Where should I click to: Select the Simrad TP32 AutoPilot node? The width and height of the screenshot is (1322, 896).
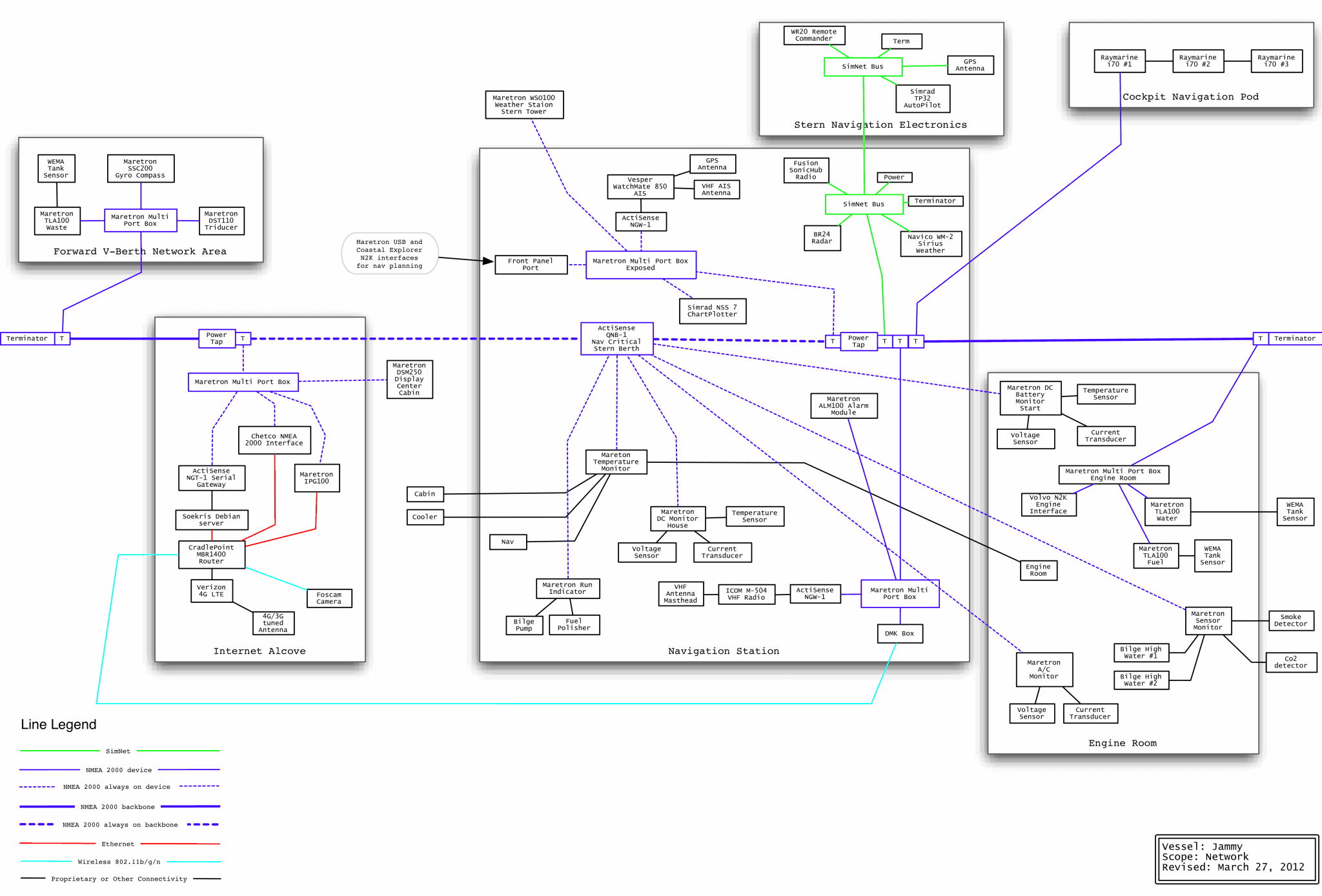(x=923, y=99)
